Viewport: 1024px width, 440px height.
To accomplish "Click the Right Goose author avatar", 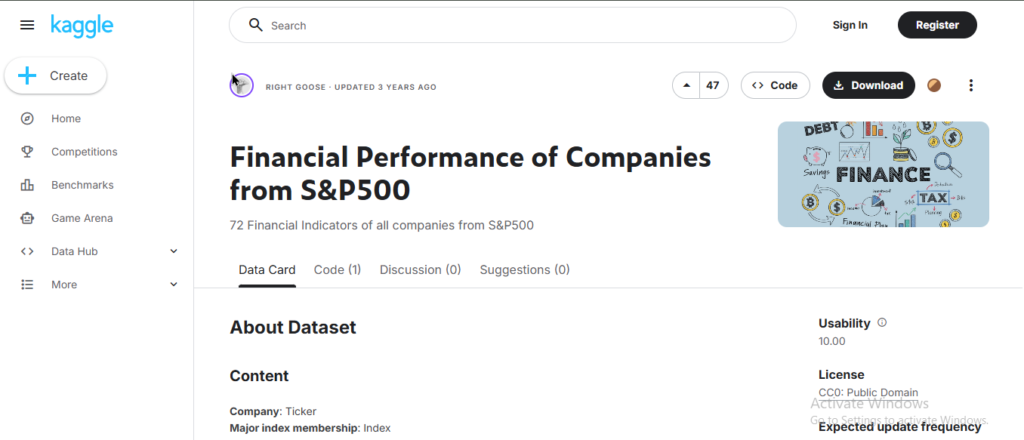I will [241, 86].
